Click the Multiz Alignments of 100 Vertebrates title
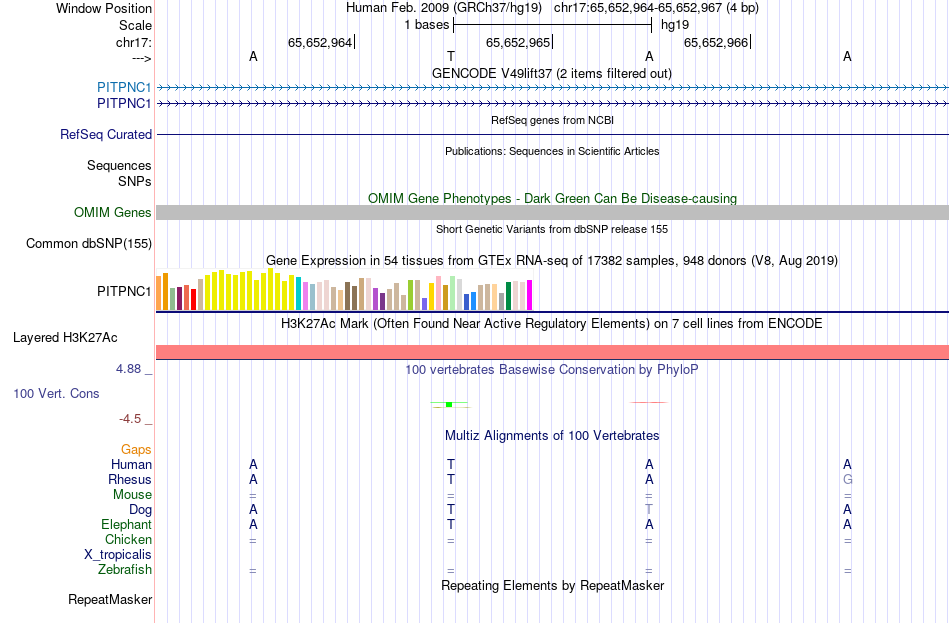 pos(552,435)
